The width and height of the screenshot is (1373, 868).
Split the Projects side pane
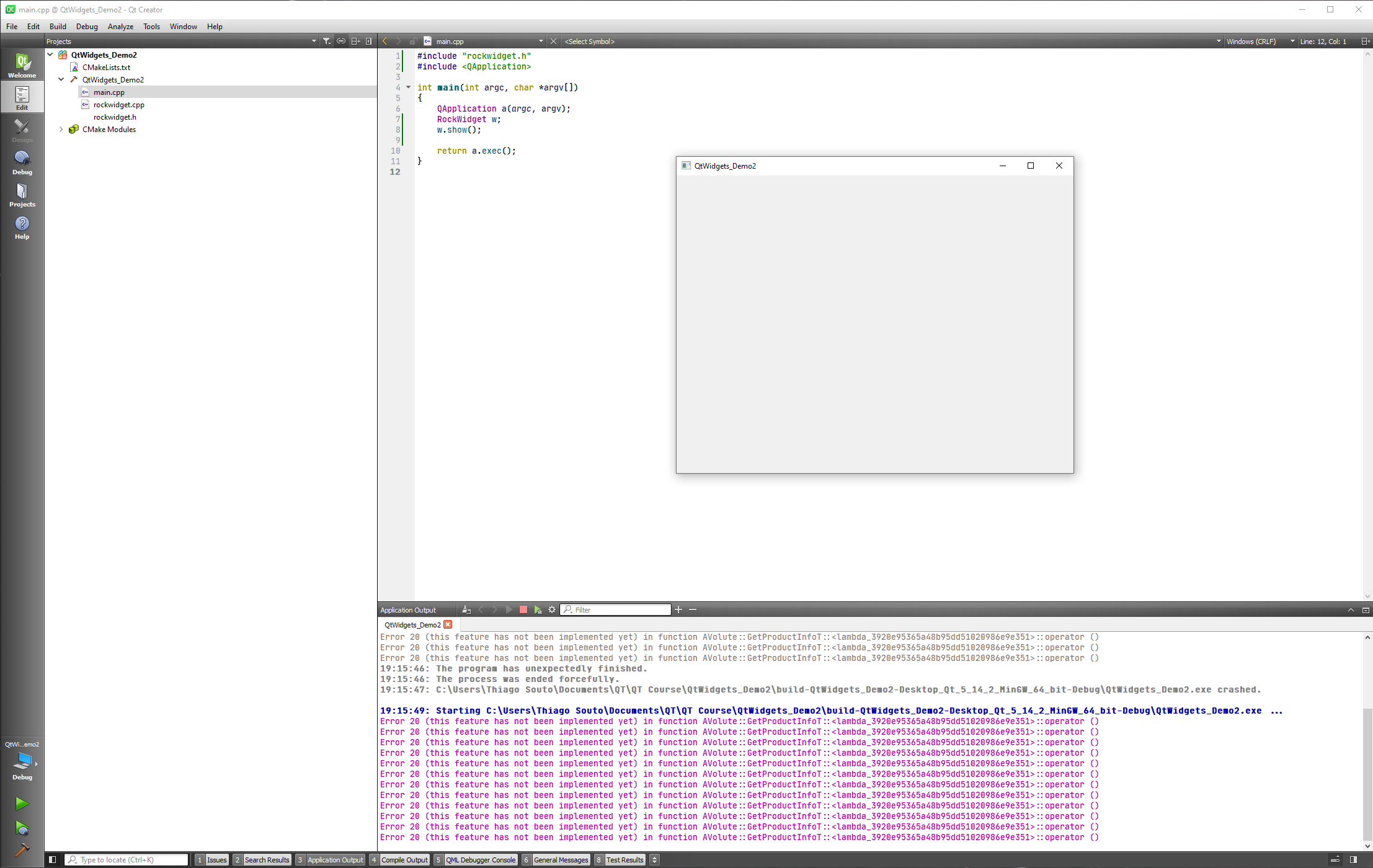coord(355,42)
